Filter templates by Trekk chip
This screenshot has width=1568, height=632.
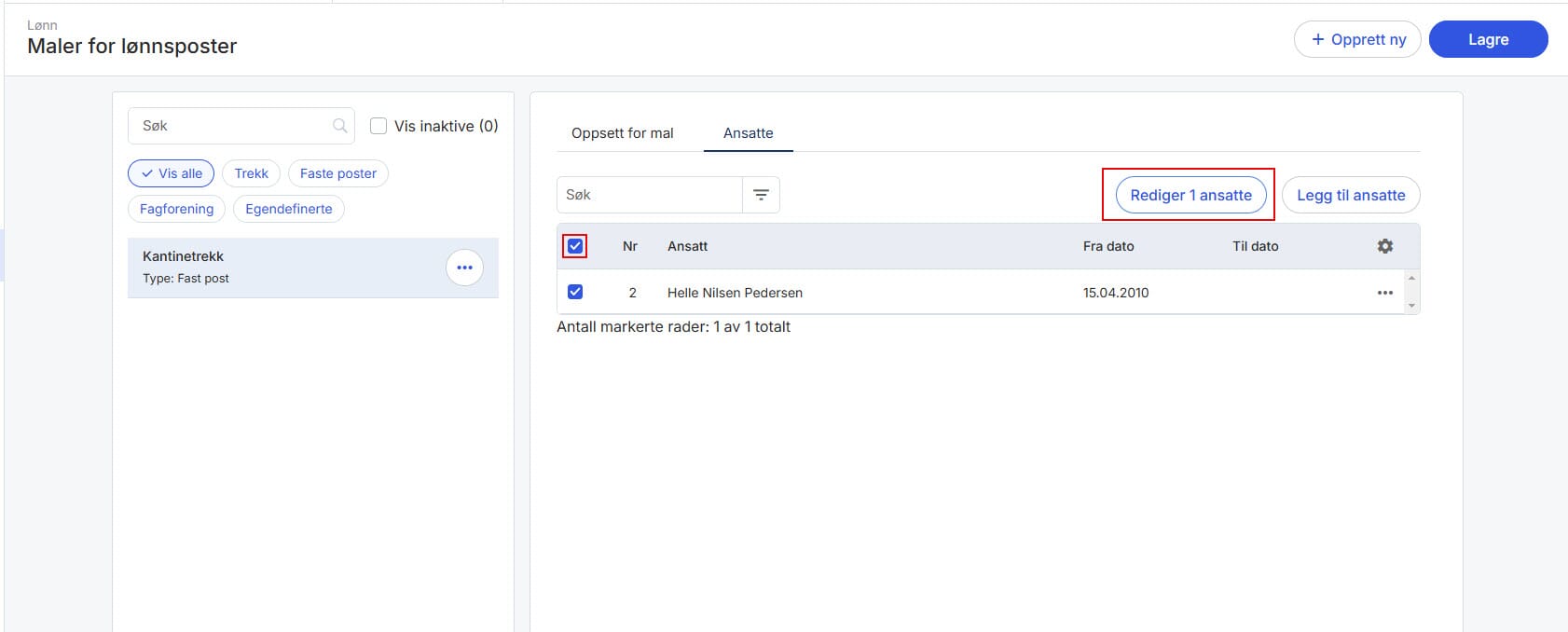[x=251, y=173]
